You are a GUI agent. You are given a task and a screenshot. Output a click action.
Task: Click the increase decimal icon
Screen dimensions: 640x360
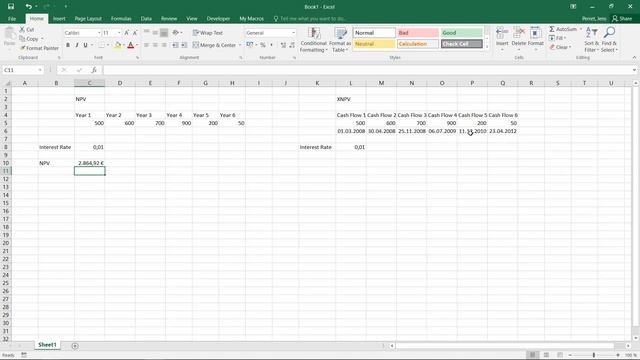pos(283,45)
